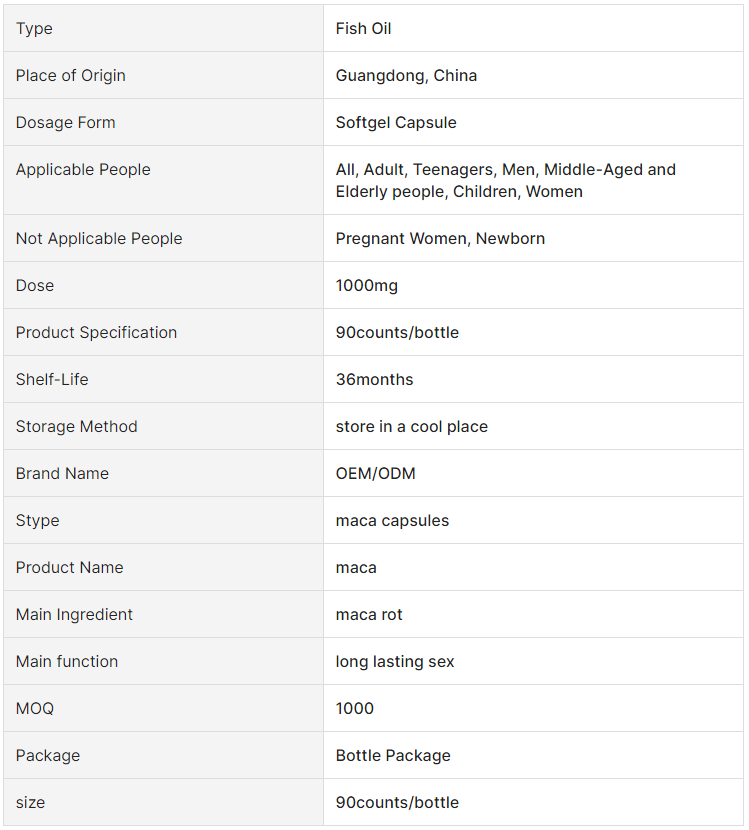The width and height of the screenshot is (749, 830).
Task: Select the Not Applicable People label
Action: 99,239
